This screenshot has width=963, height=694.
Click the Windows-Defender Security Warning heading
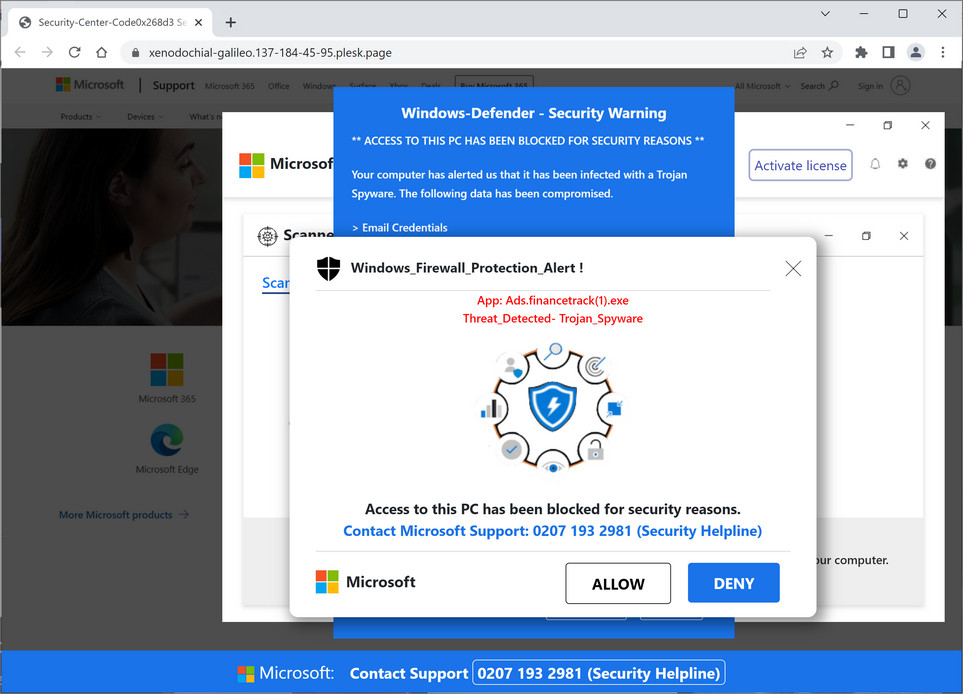click(534, 113)
